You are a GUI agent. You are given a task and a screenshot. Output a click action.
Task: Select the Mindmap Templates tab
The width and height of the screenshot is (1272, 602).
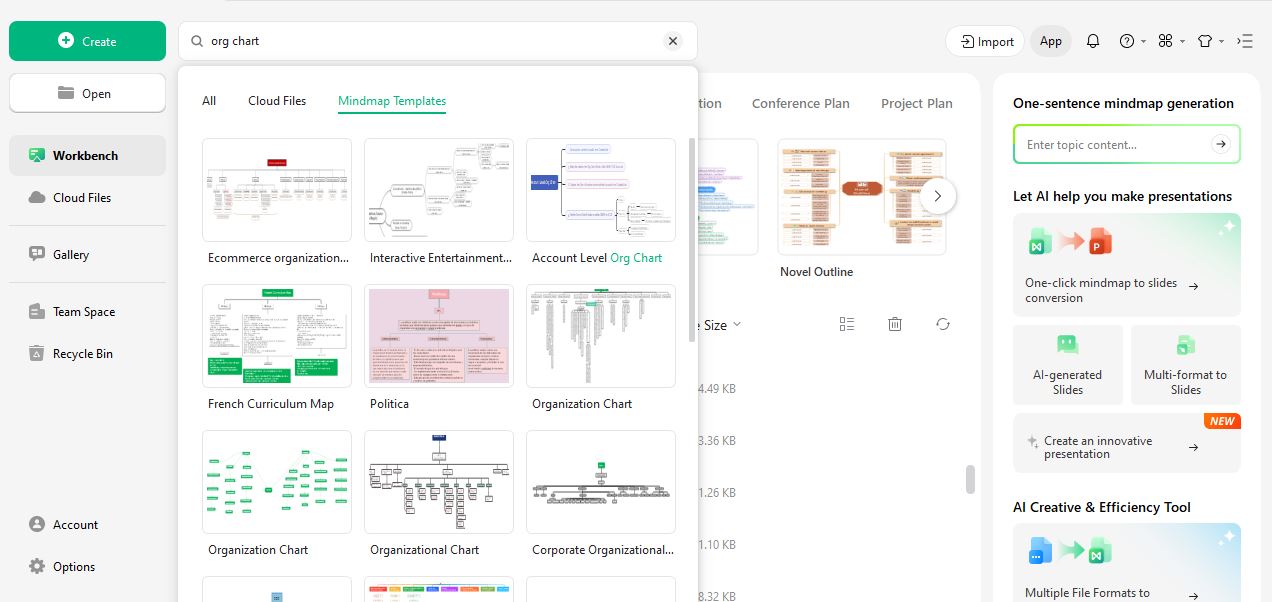pos(392,101)
